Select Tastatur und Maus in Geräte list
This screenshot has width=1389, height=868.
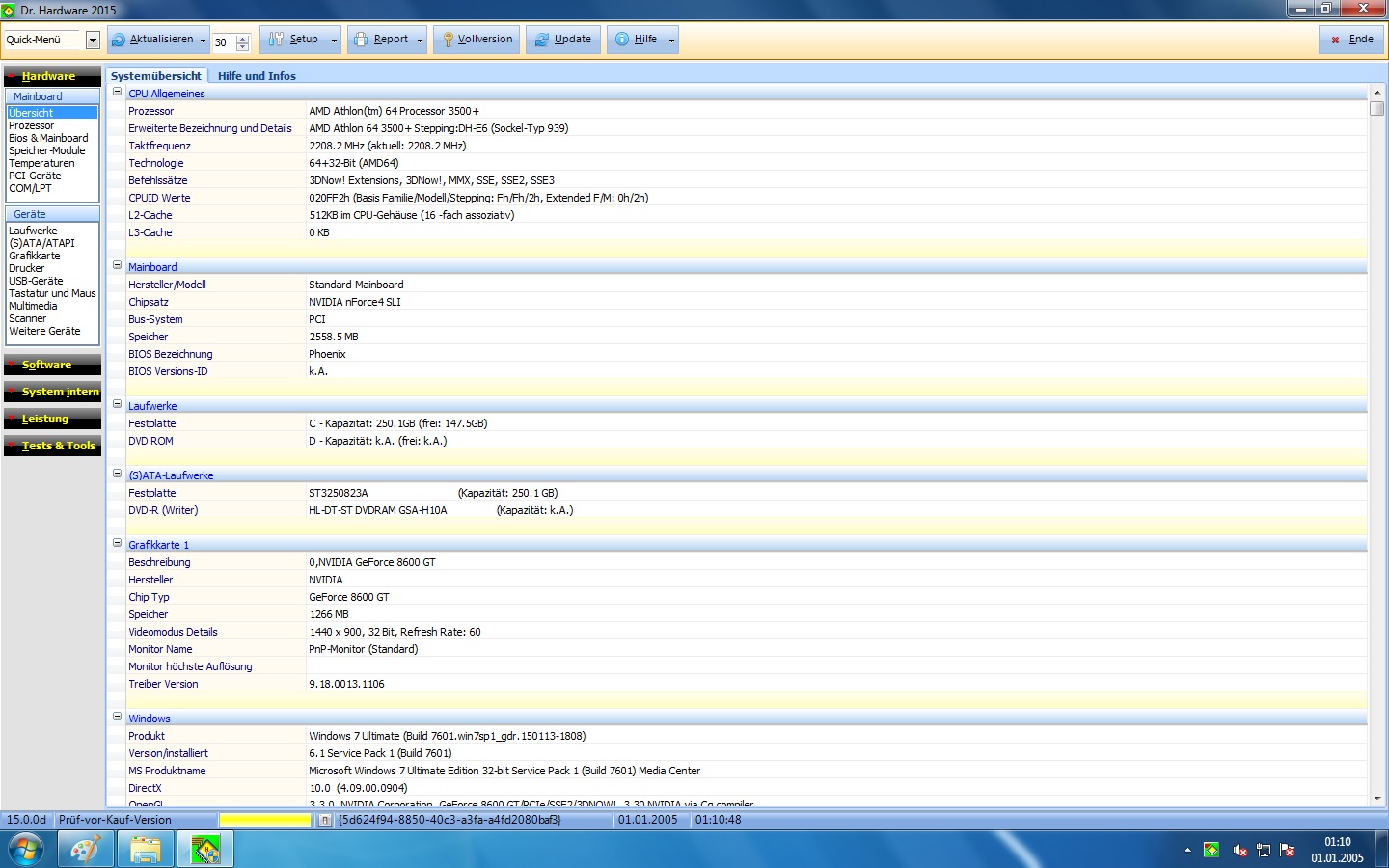(52, 293)
